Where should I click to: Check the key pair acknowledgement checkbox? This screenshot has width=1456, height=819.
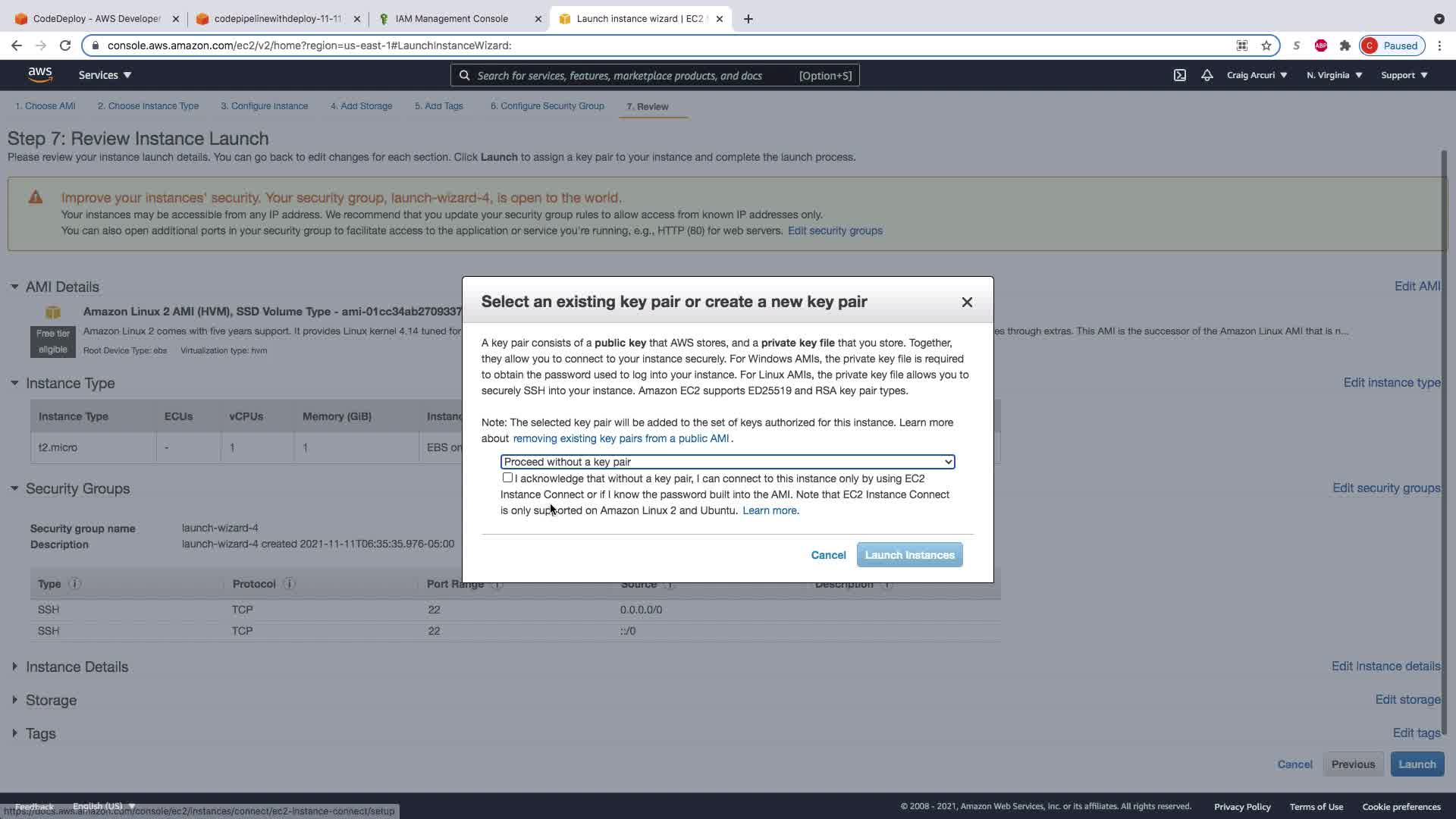click(507, 478)
